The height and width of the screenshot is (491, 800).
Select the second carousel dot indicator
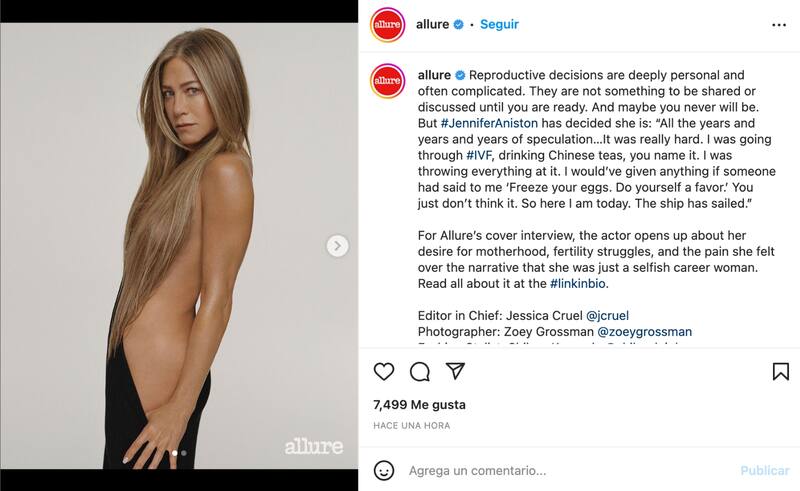pyautogui.click(x=184, y=453)
